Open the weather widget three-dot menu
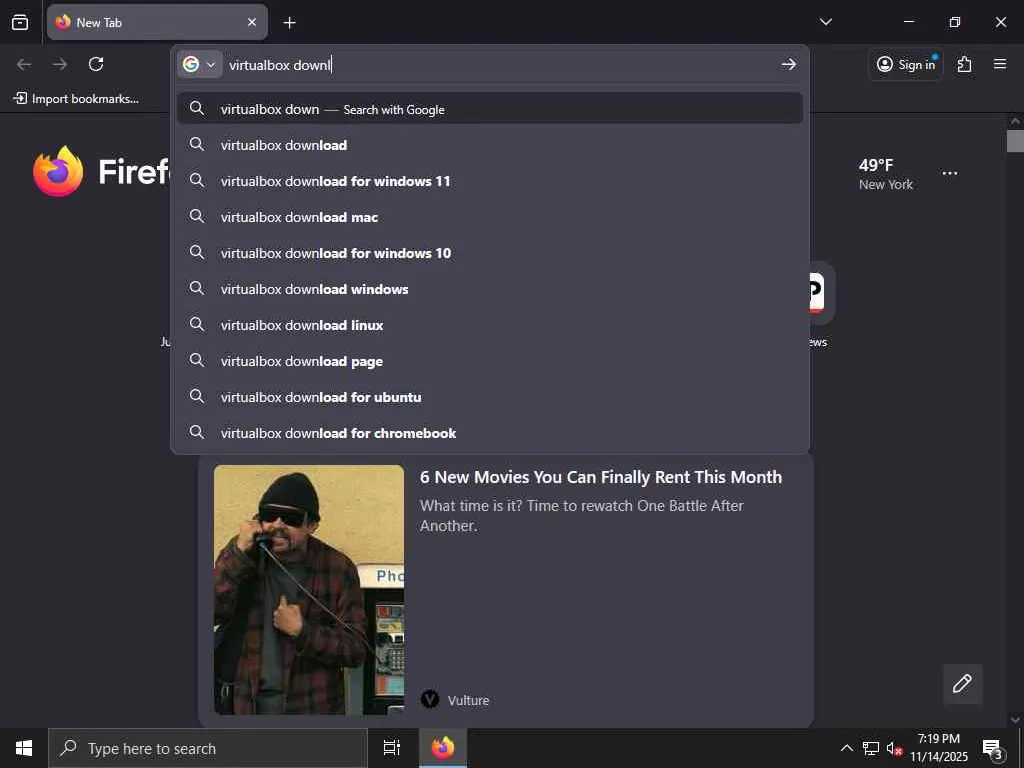Image resolution: width=1024 pixels, height=768 pixels. click(x=950, y=173)
